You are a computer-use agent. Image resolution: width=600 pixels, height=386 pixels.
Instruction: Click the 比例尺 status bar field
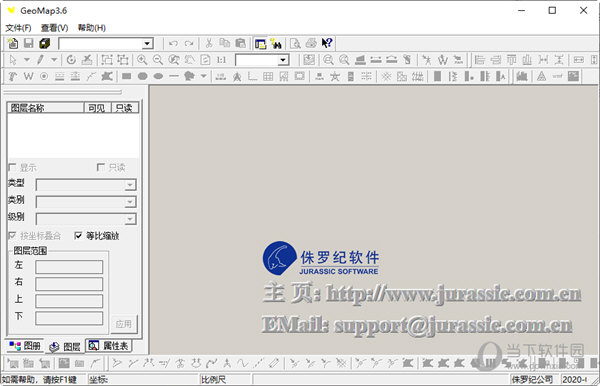pyautogui.click(x=225, y=379)
